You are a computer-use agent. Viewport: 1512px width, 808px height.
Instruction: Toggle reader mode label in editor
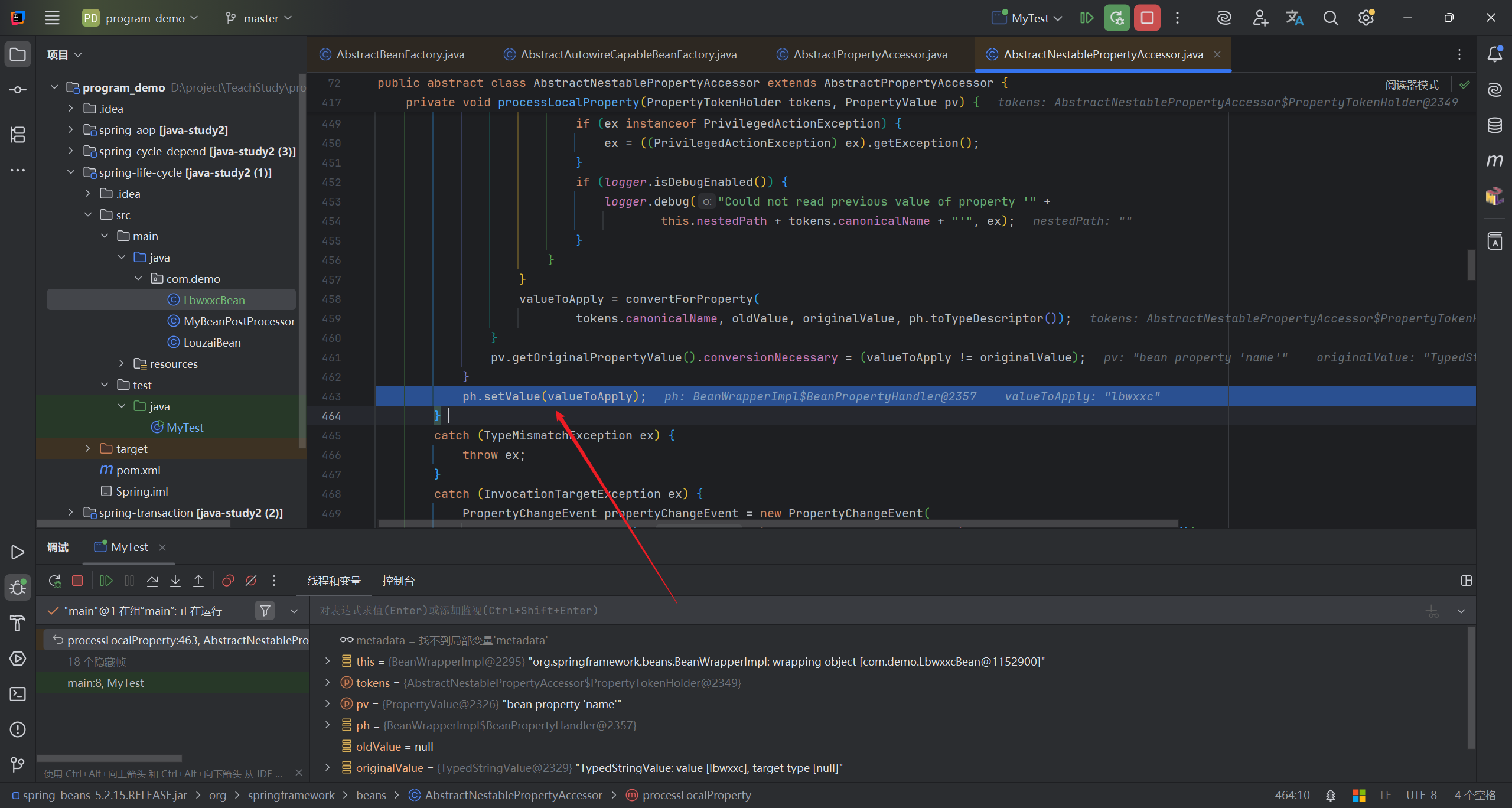1412,84
